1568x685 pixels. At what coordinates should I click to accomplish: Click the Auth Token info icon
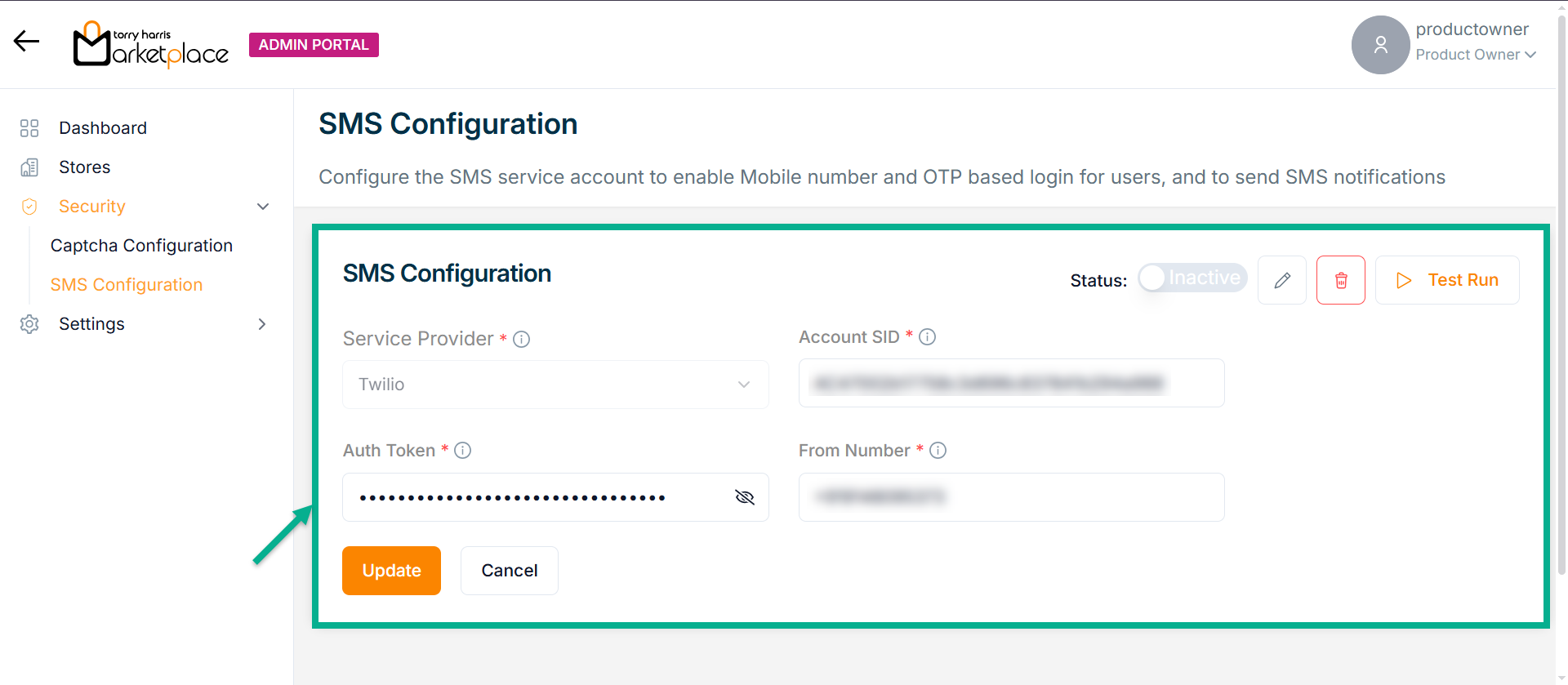pos(462,451)
